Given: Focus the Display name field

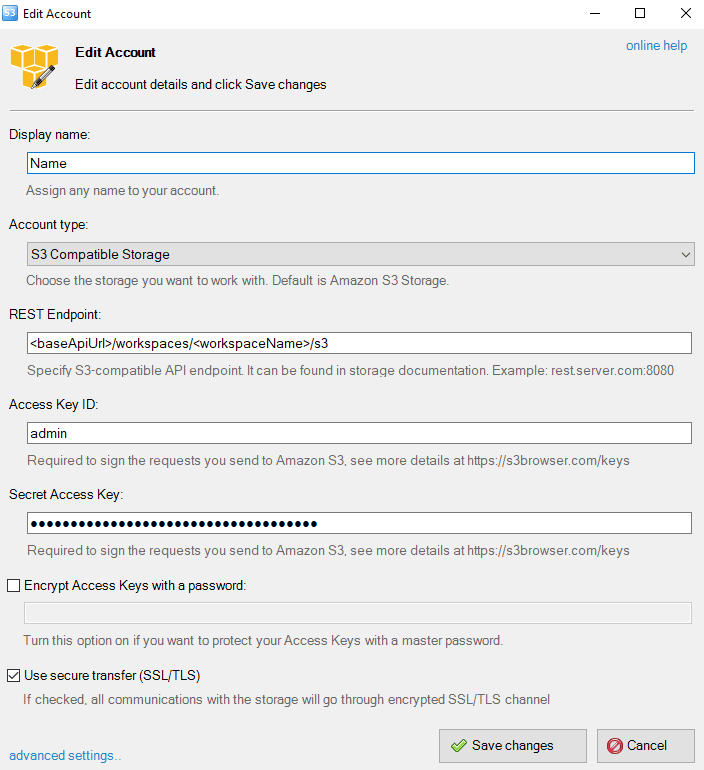Looking at the screenshot, I should (360, 163).
